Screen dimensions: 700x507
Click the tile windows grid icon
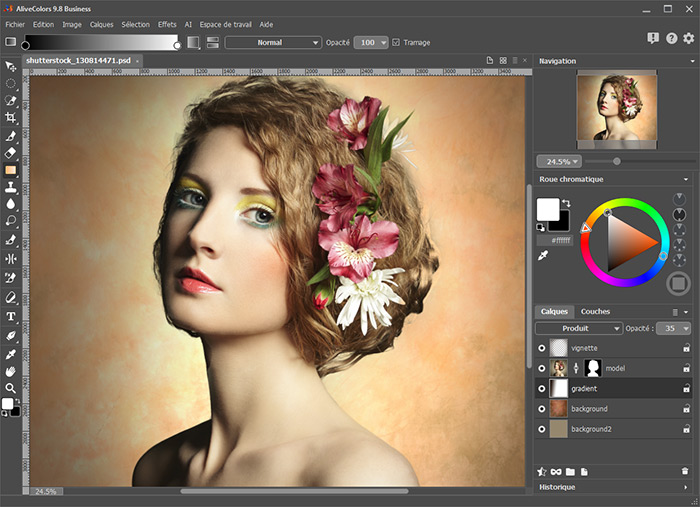pos(503,60)
